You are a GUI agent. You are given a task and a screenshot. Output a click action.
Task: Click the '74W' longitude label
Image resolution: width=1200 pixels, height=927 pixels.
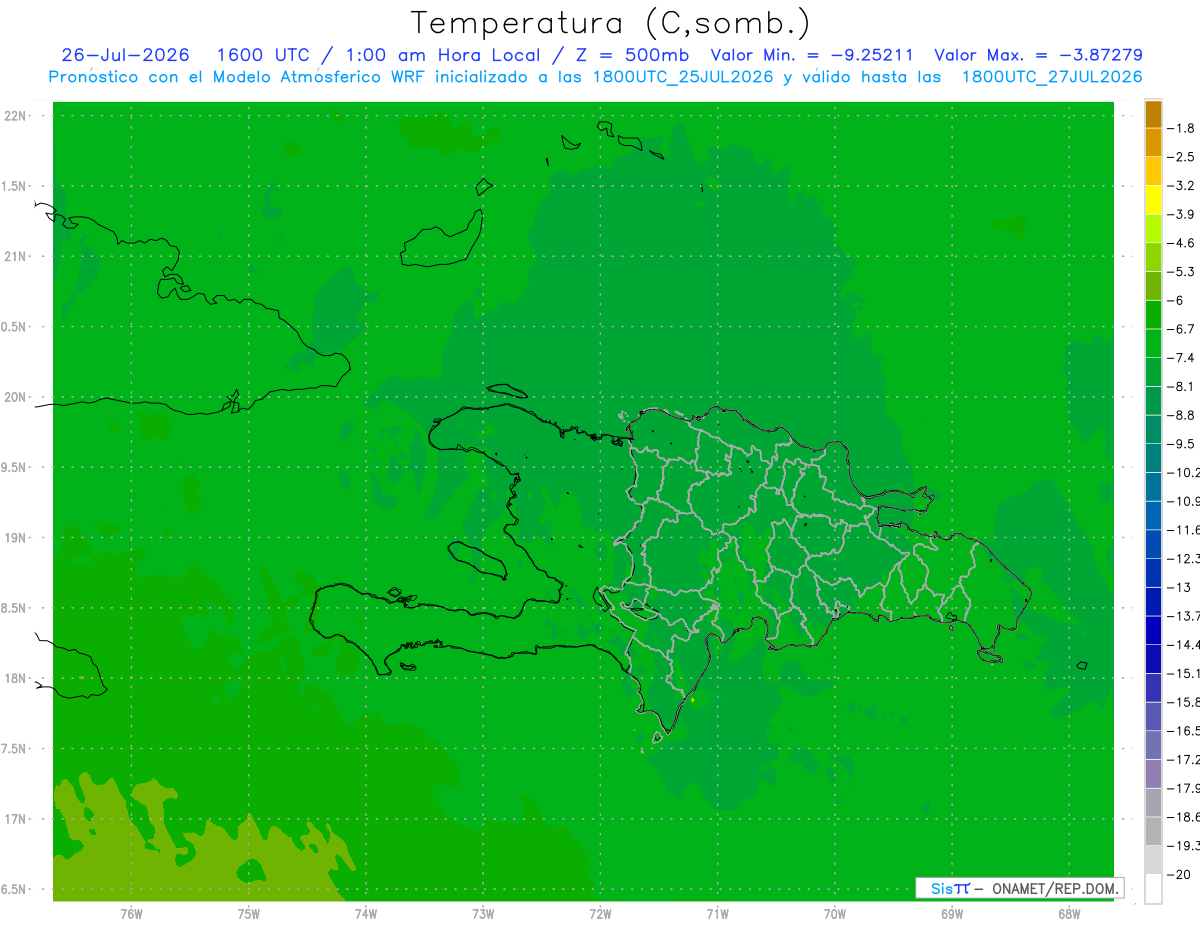[366, 913]
